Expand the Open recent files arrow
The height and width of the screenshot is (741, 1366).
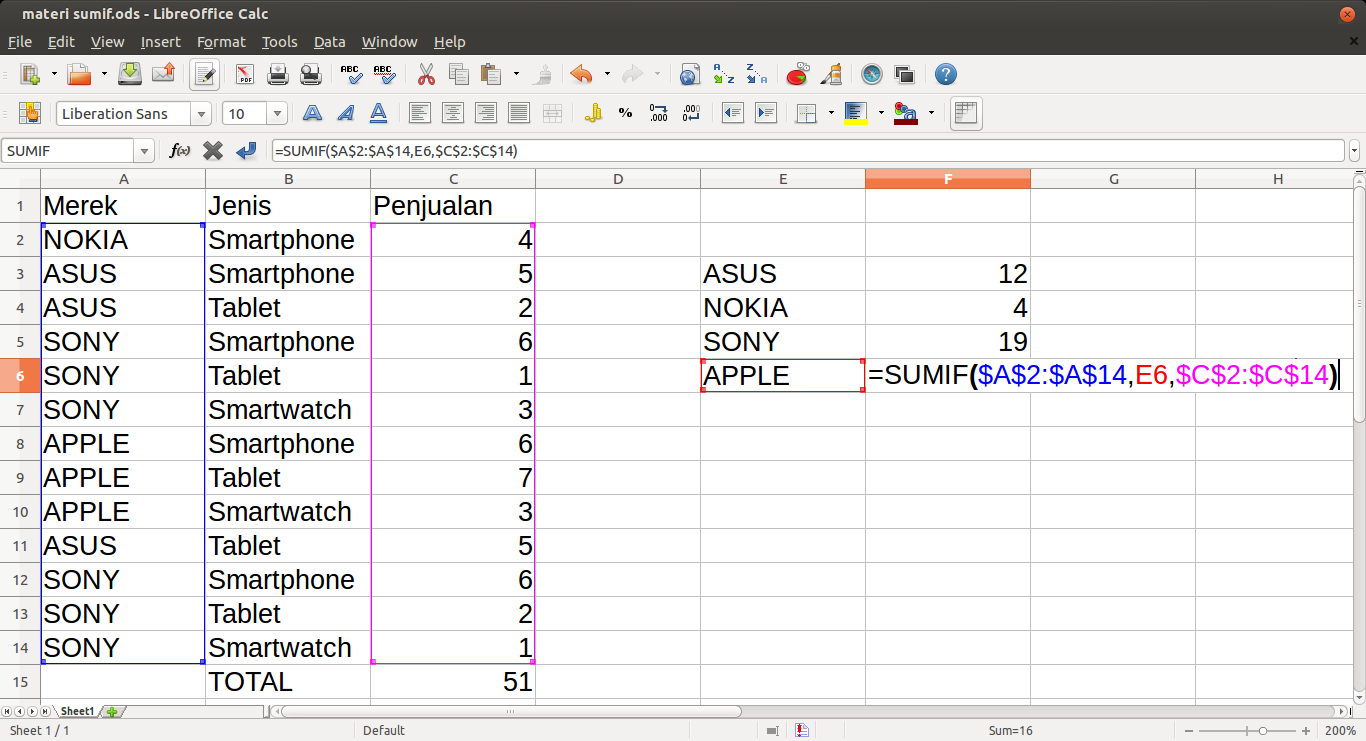(x=103, y=74)
